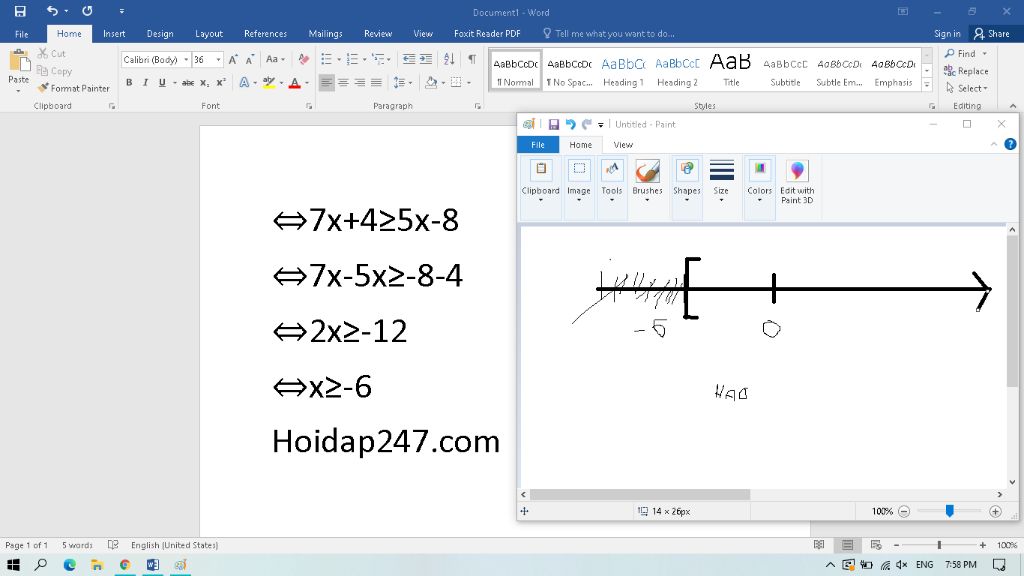Sort paragraph content
The image size is (1024, 576).
[449, 59]
